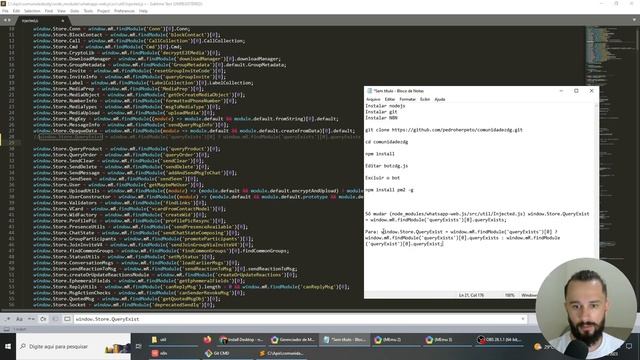Image resolution: width=640 pixels, height=360 pixels.
Task: Switch to Install Desktop Chrome taskbar window
Action: pyautogui.click(x=242, y=340)
